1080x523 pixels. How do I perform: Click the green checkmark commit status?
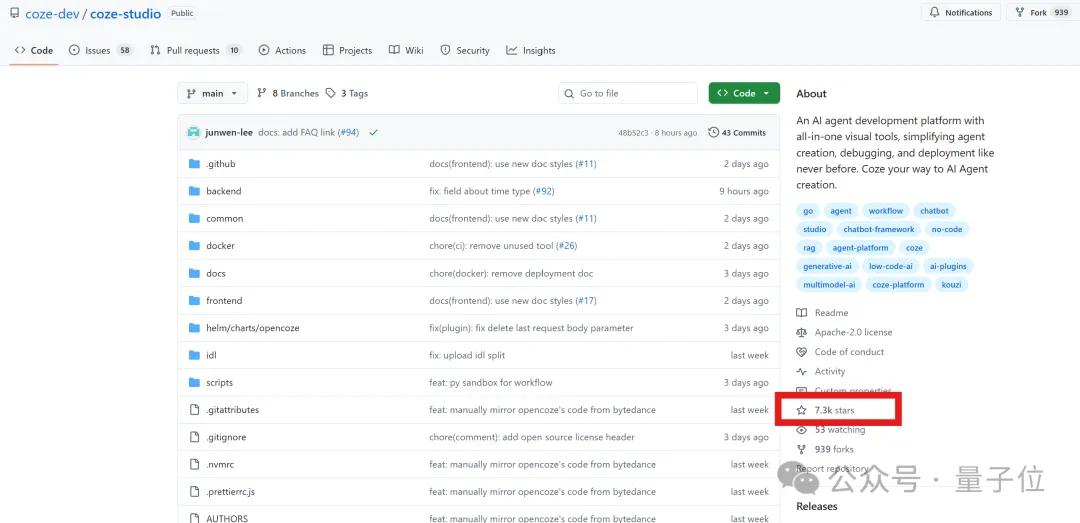coord(373,132)
